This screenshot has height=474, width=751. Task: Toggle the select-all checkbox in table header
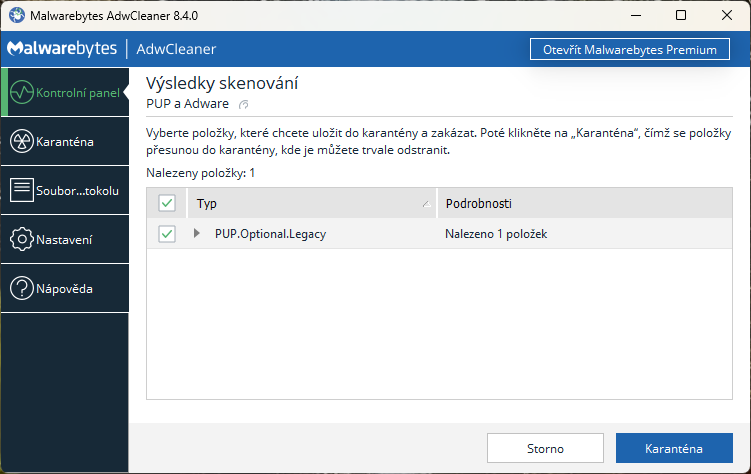pyautogui.click(x=167, y=204)
